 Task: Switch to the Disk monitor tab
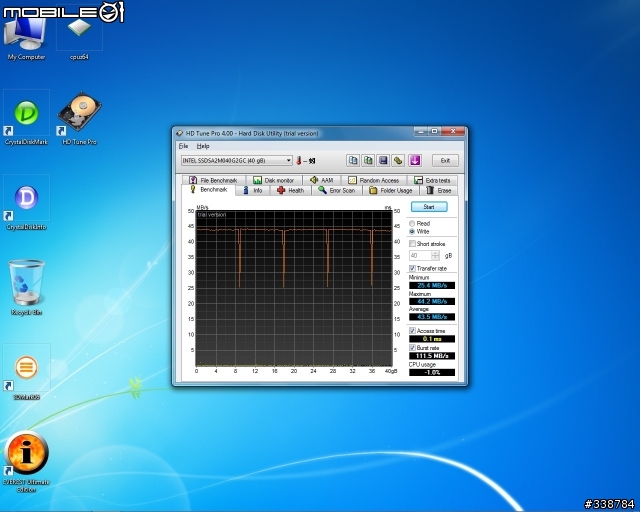click(273, 180)
